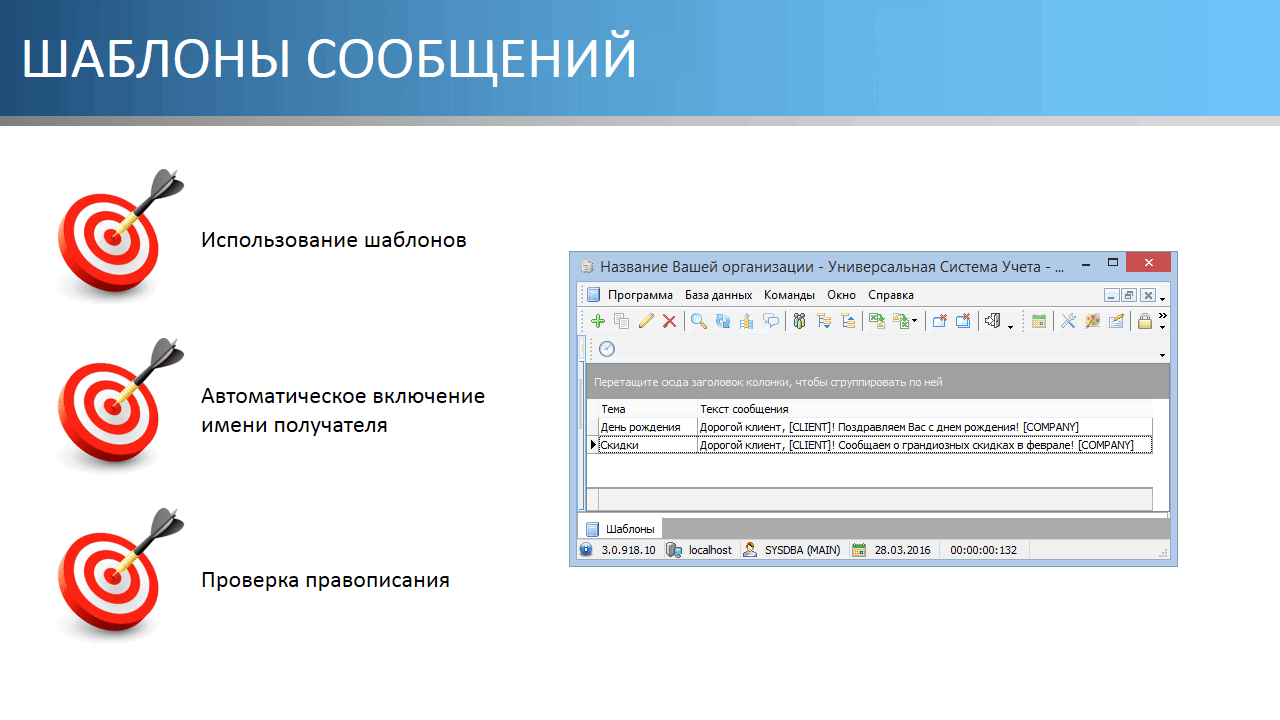Open options arrow at right of clock toolbar
Screen dimensions: 1280x720
tap(1162, 356)
